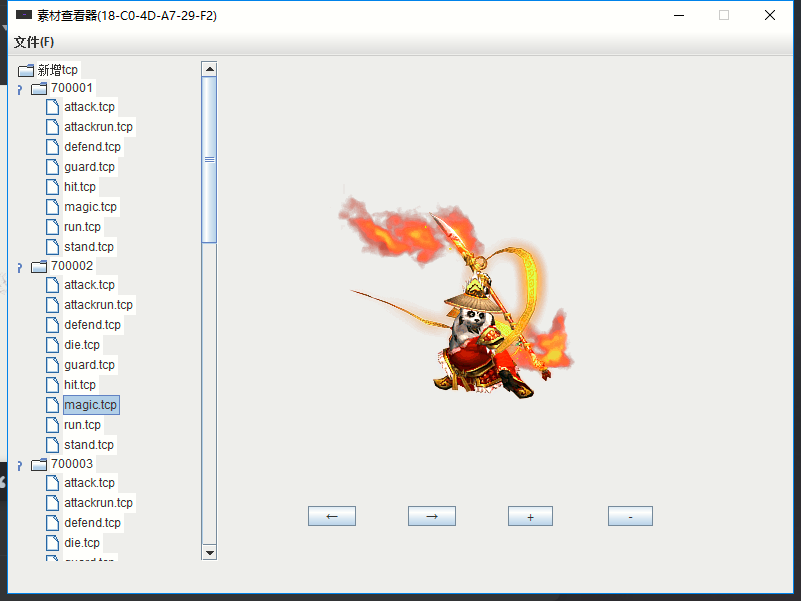Advance to next frame with right arrow button
The height and width of the screenshot is (601, 801).
point(431,516)
